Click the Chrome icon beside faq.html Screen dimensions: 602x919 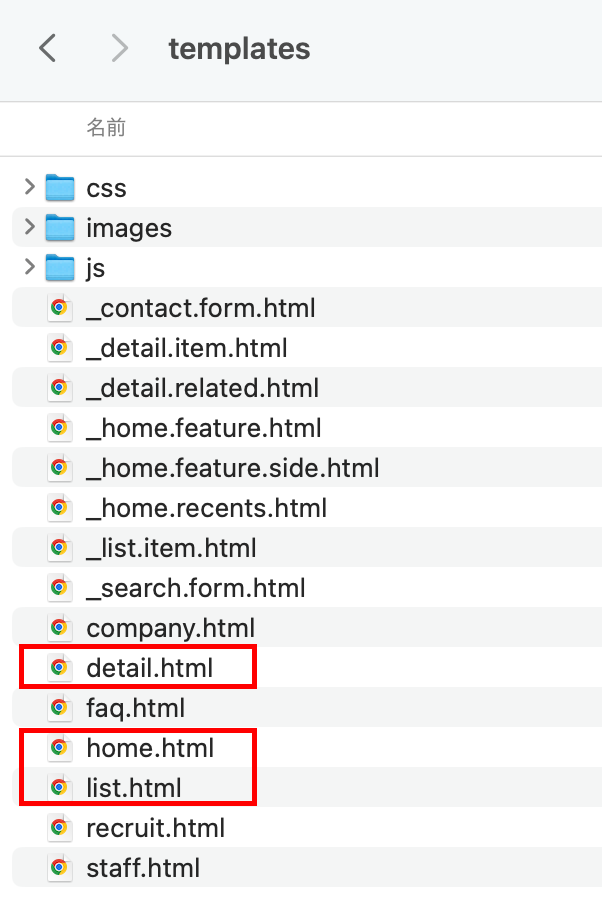point(59,708)
